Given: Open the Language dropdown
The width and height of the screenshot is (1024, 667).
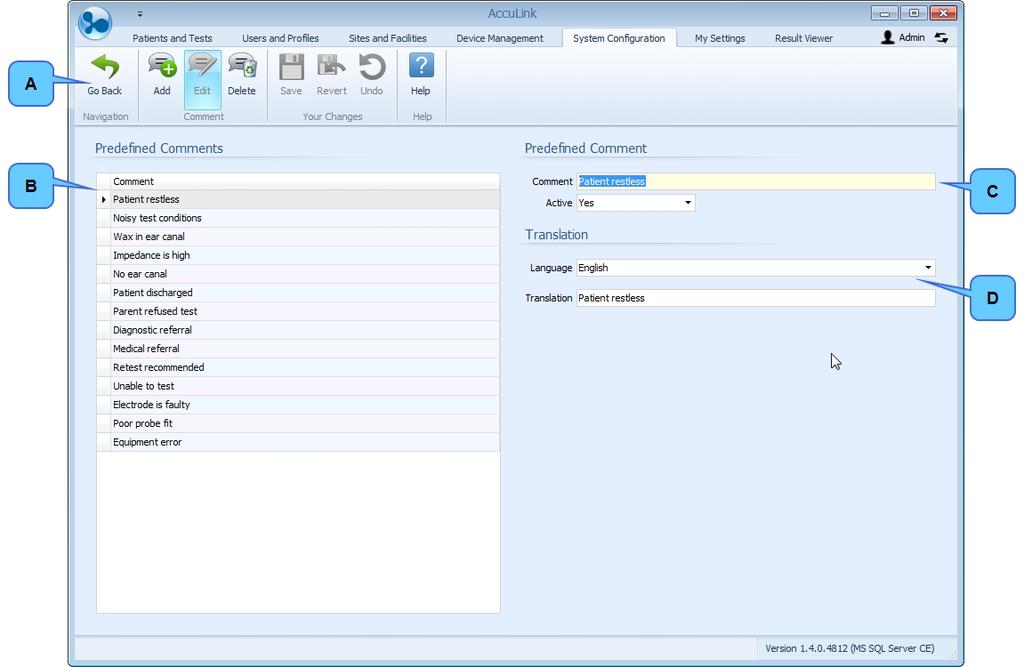Looking at the screenshot, I should tap(928, 268).
